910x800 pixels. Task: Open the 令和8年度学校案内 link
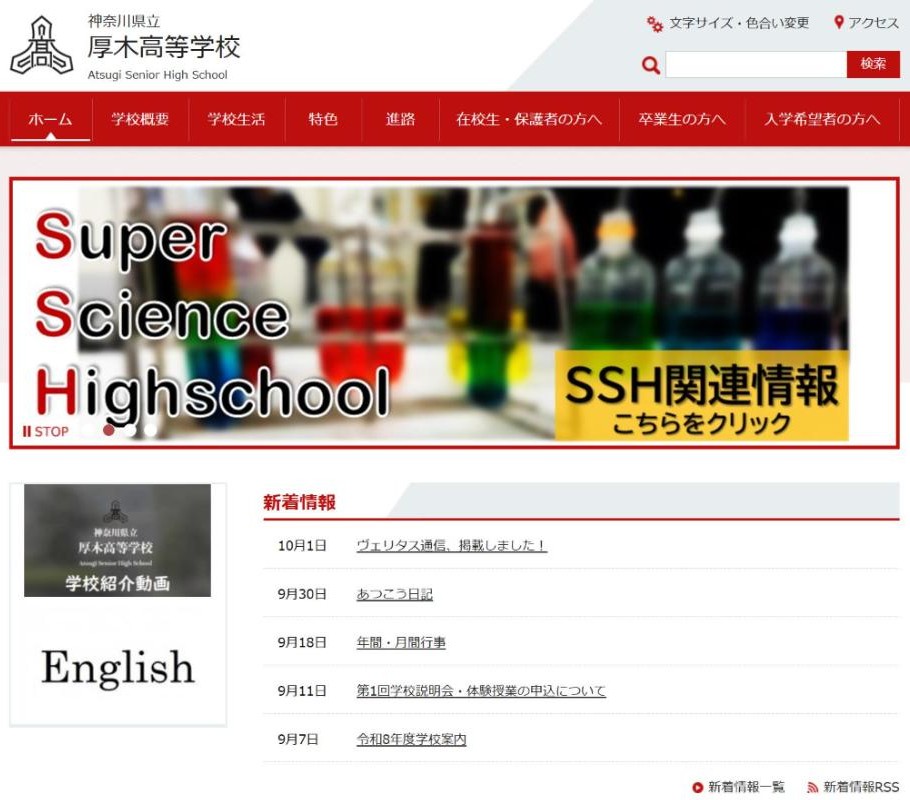point(411,739)
